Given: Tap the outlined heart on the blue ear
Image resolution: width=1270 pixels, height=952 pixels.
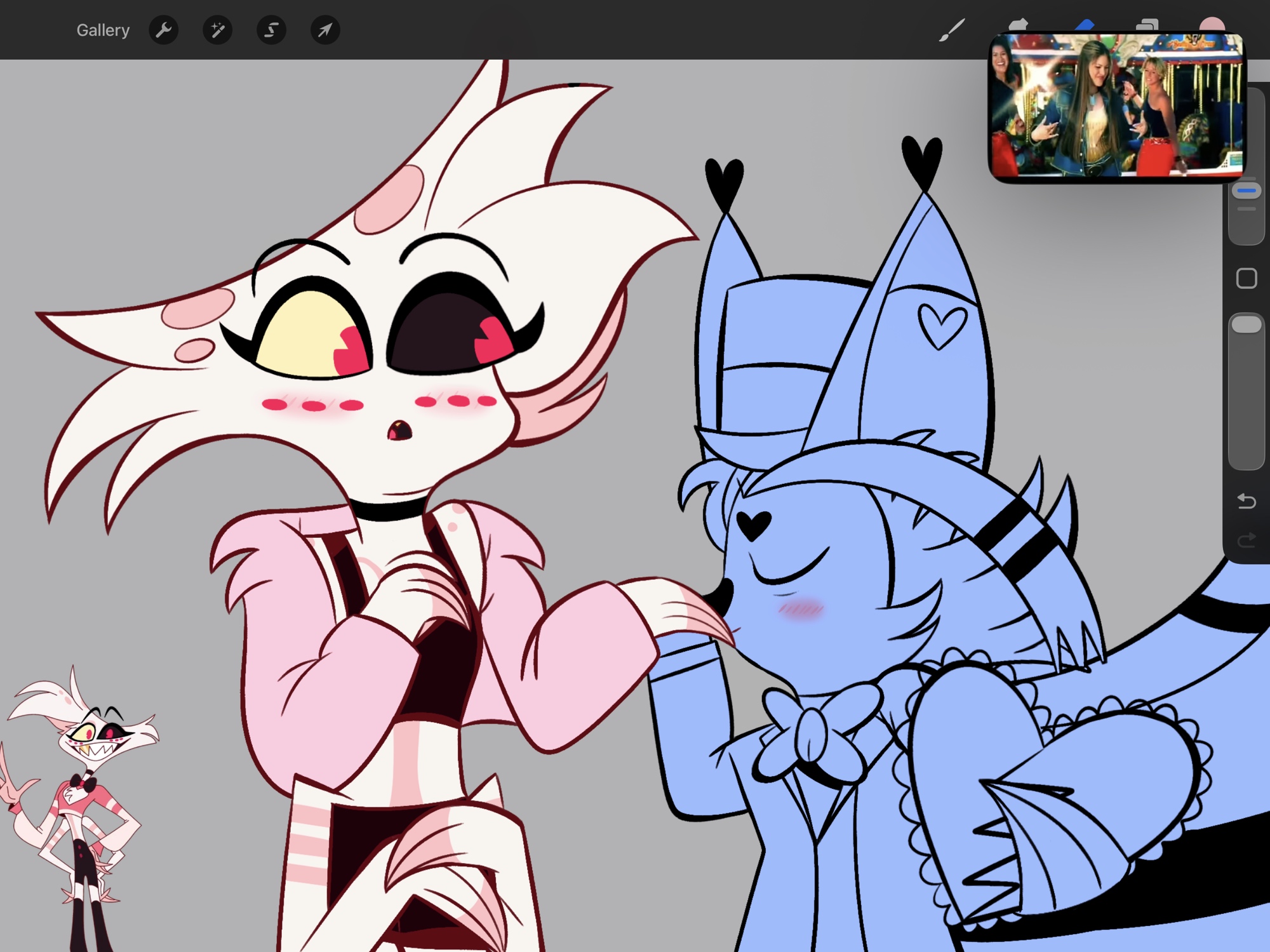Looking at the screenshot, I should 942,326.
